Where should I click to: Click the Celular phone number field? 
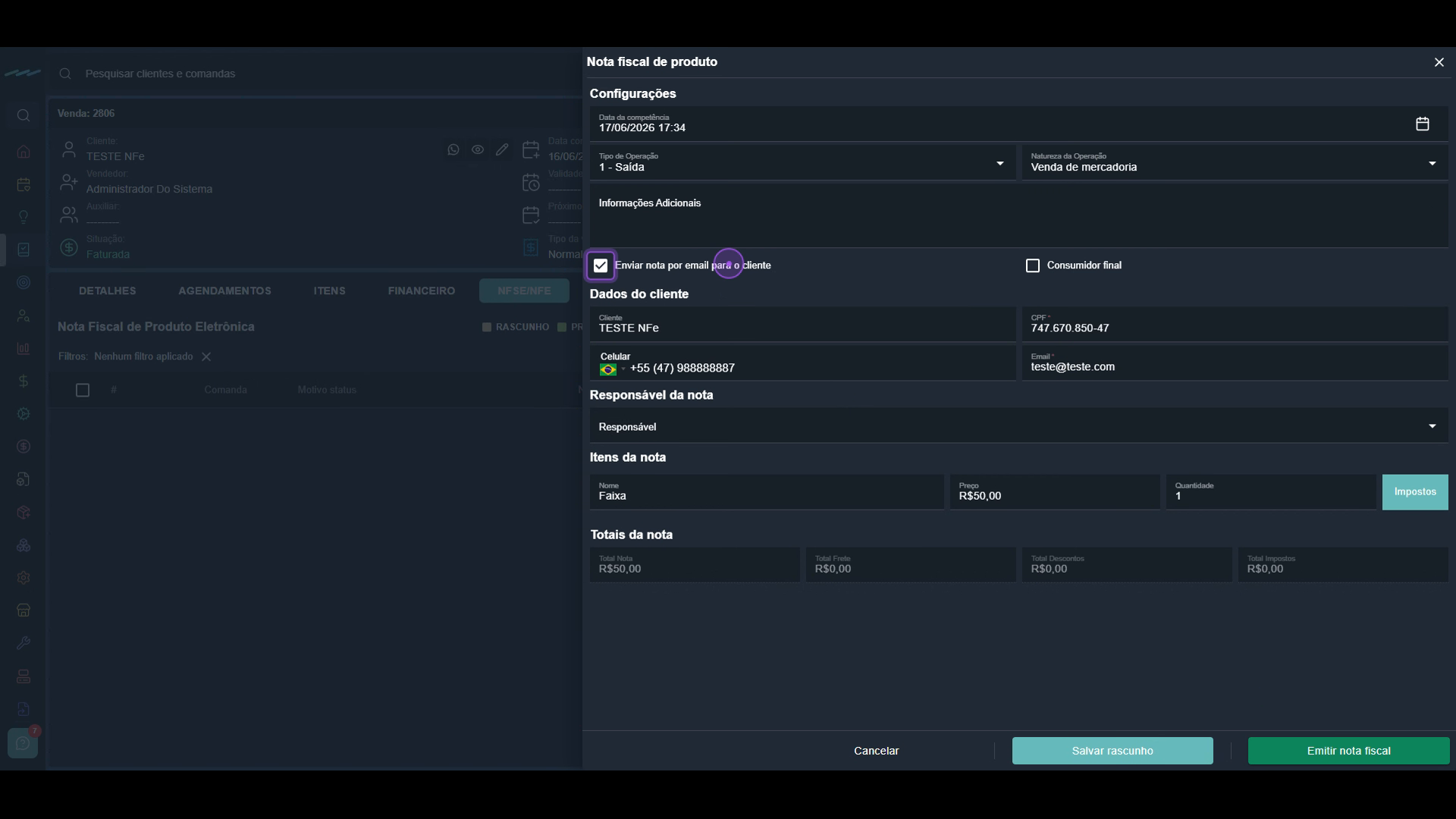point(802,362)
